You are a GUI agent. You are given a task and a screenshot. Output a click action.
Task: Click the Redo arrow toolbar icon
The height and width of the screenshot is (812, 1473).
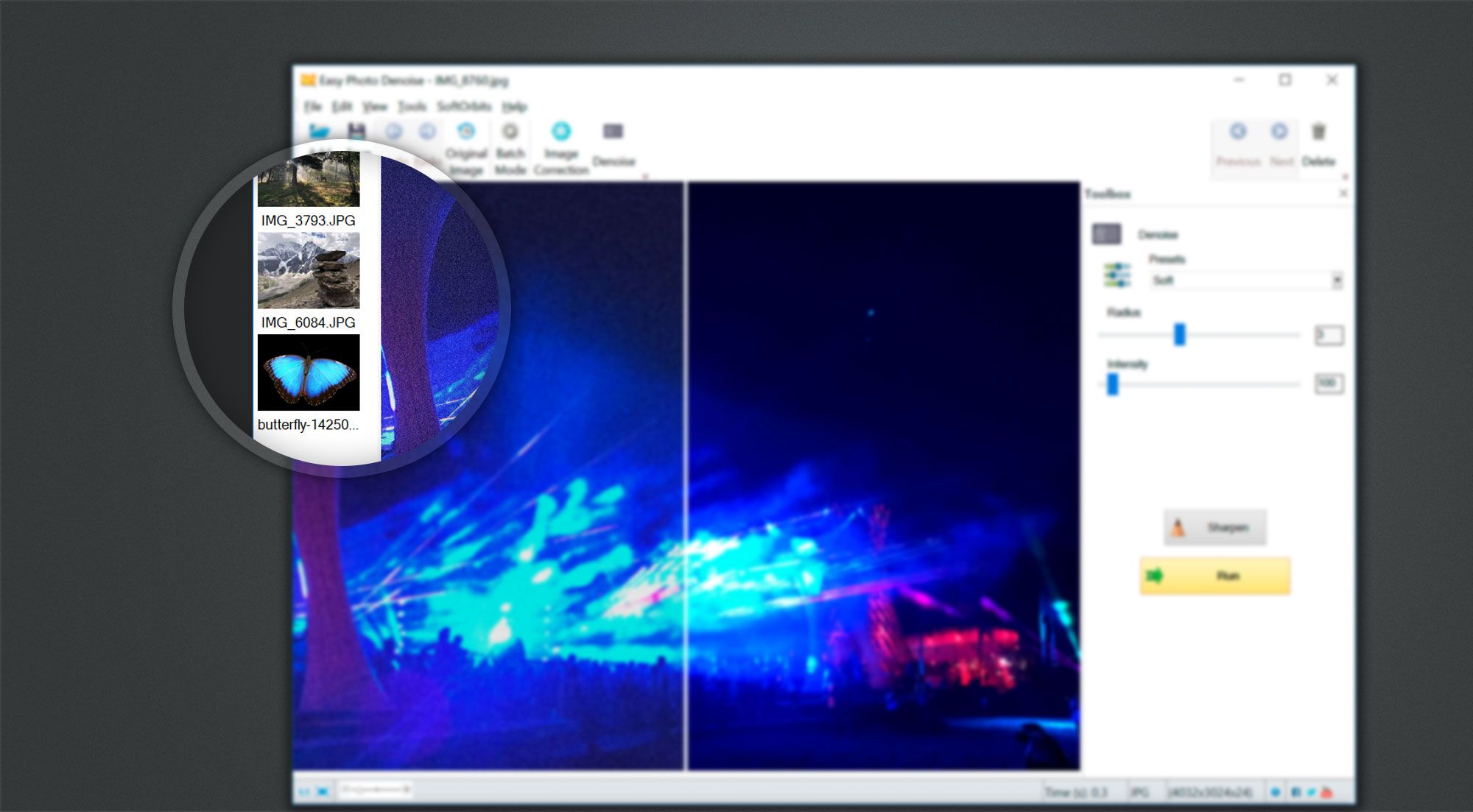427,132
